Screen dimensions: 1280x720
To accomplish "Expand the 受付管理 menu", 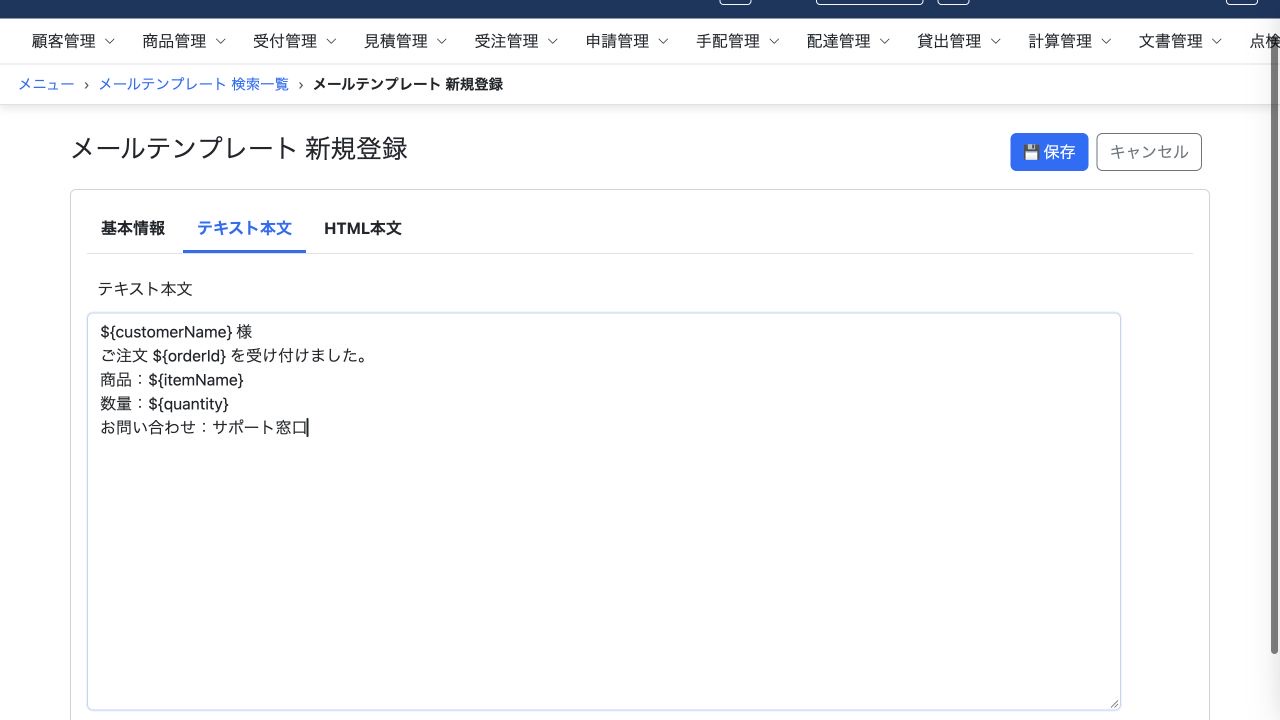I will 295,41.
